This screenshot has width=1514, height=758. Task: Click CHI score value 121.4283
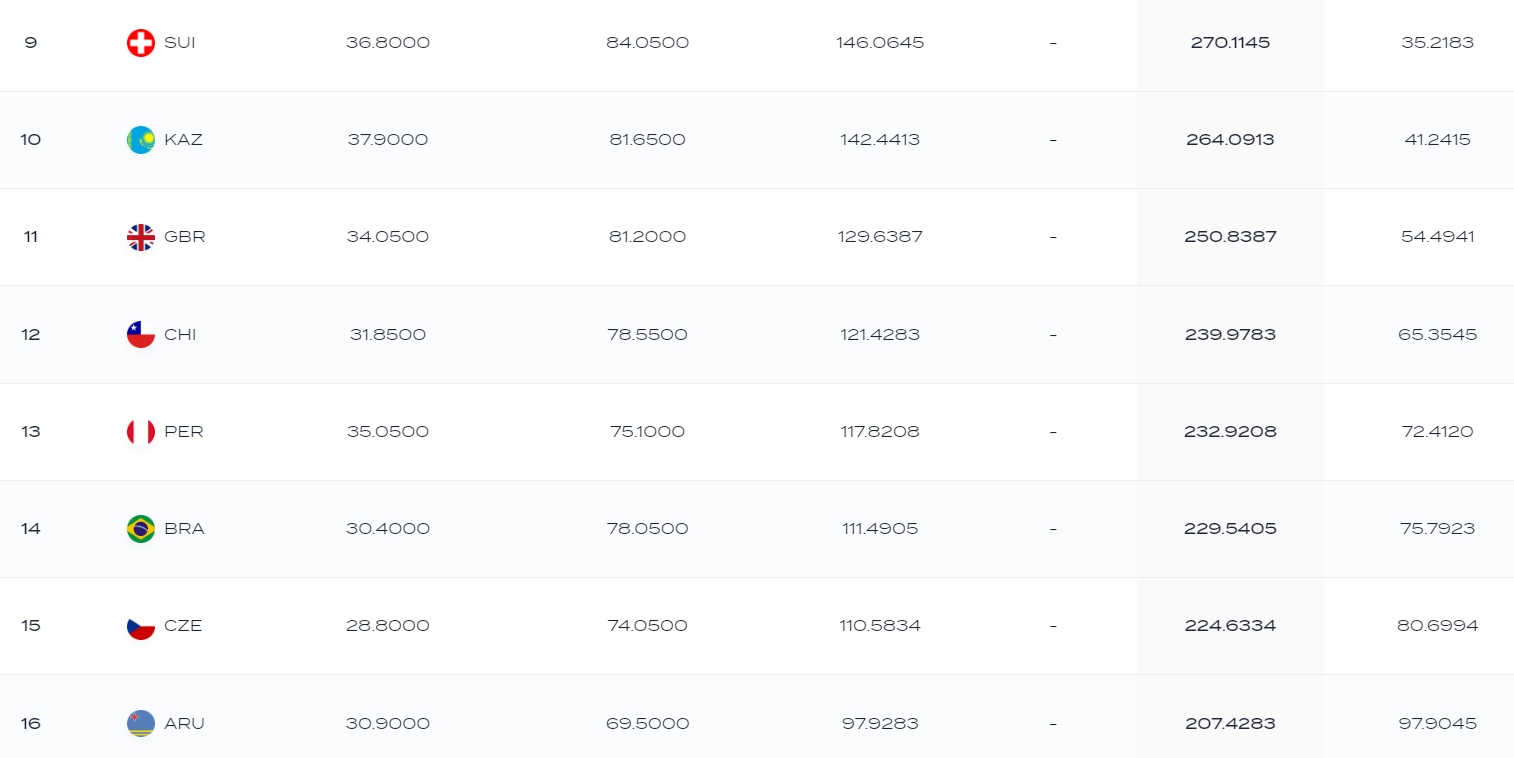pyautogui.click(x=880, y=334)
